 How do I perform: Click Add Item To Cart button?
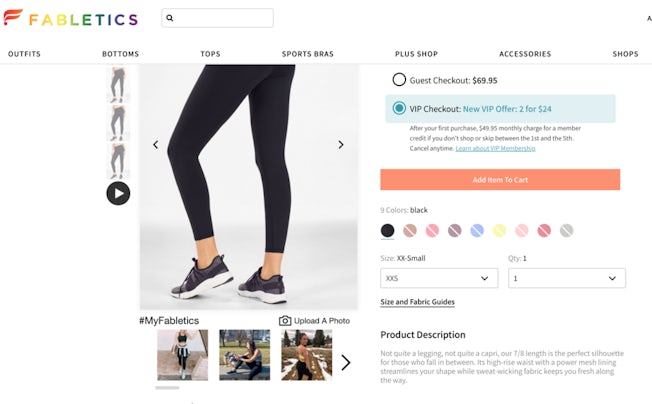500,180
